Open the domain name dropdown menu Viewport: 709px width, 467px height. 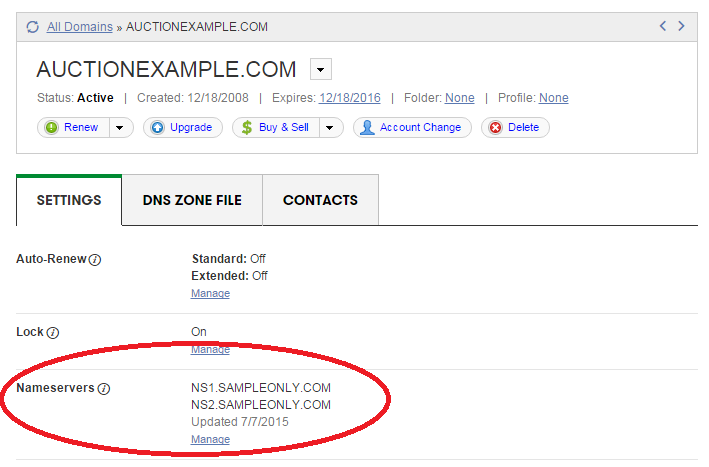click(x=321, y=69)
